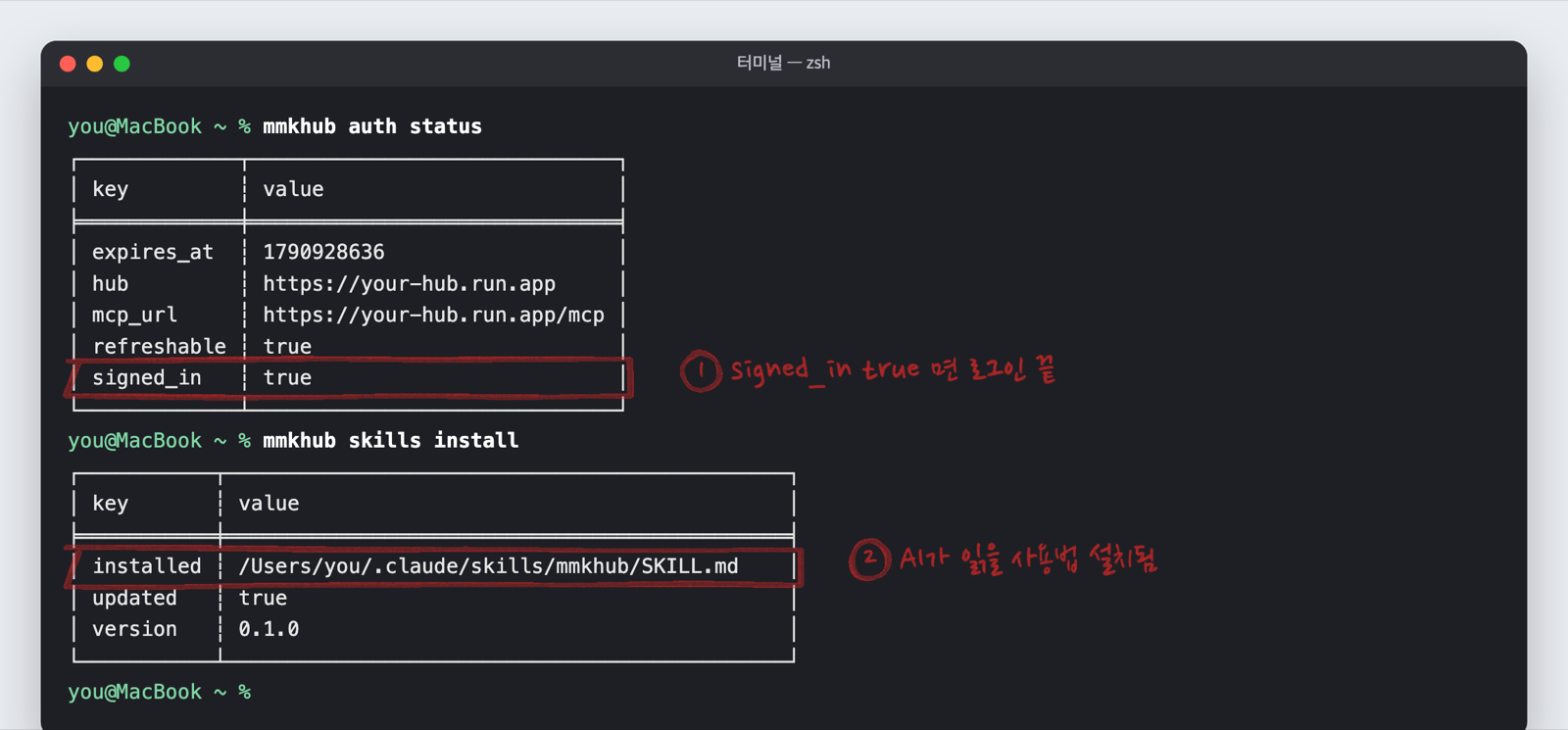The image size is (1568, 730).
Task: Click the terminal window title '터미널 — zsh'
Action: coord(783,63)
